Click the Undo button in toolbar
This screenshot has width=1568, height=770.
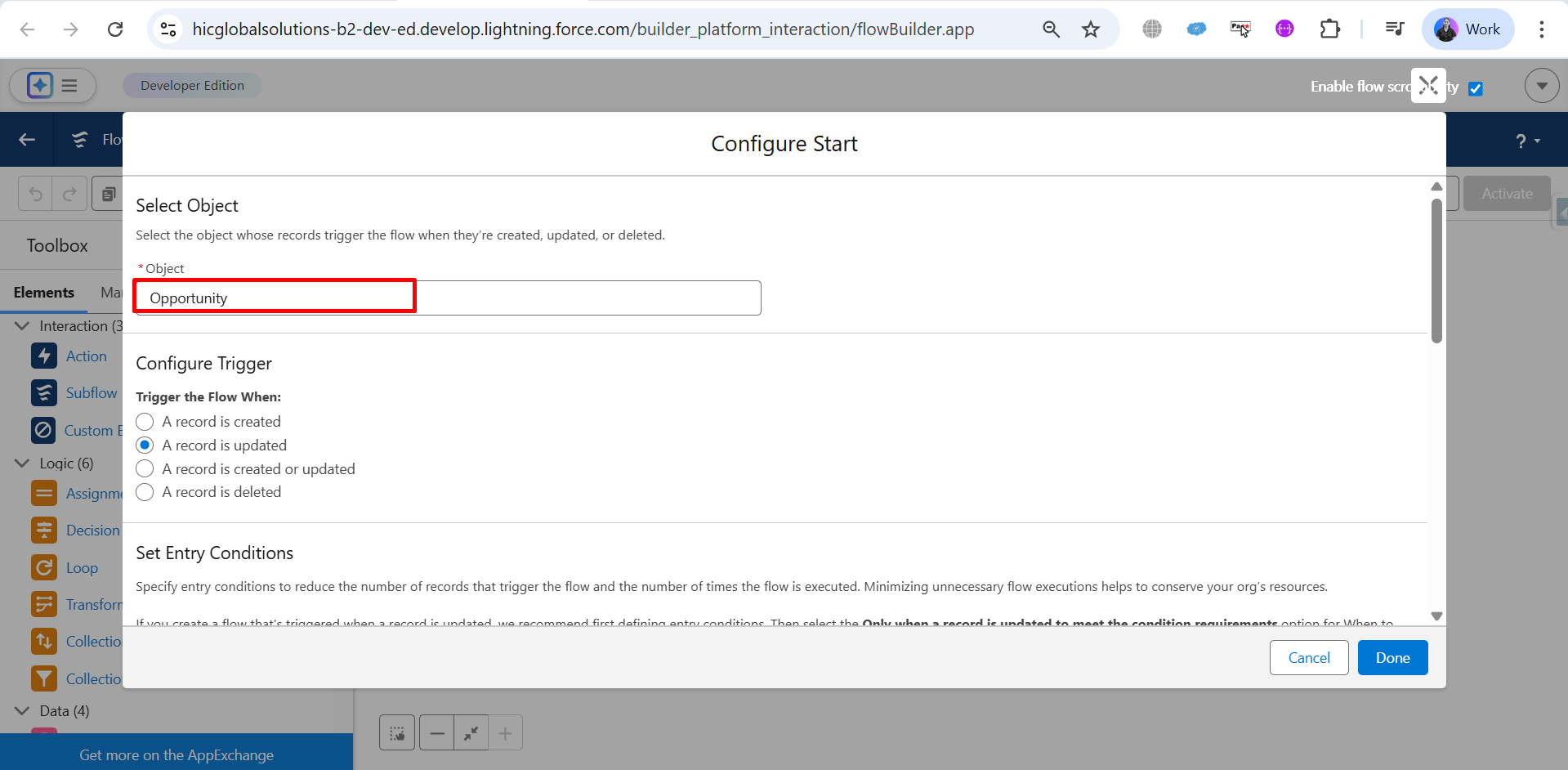35,194
